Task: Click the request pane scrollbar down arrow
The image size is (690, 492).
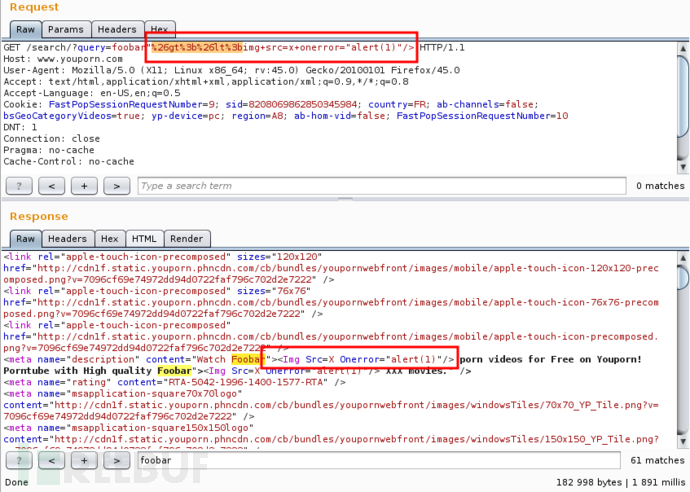Action: tap(683, 167)
